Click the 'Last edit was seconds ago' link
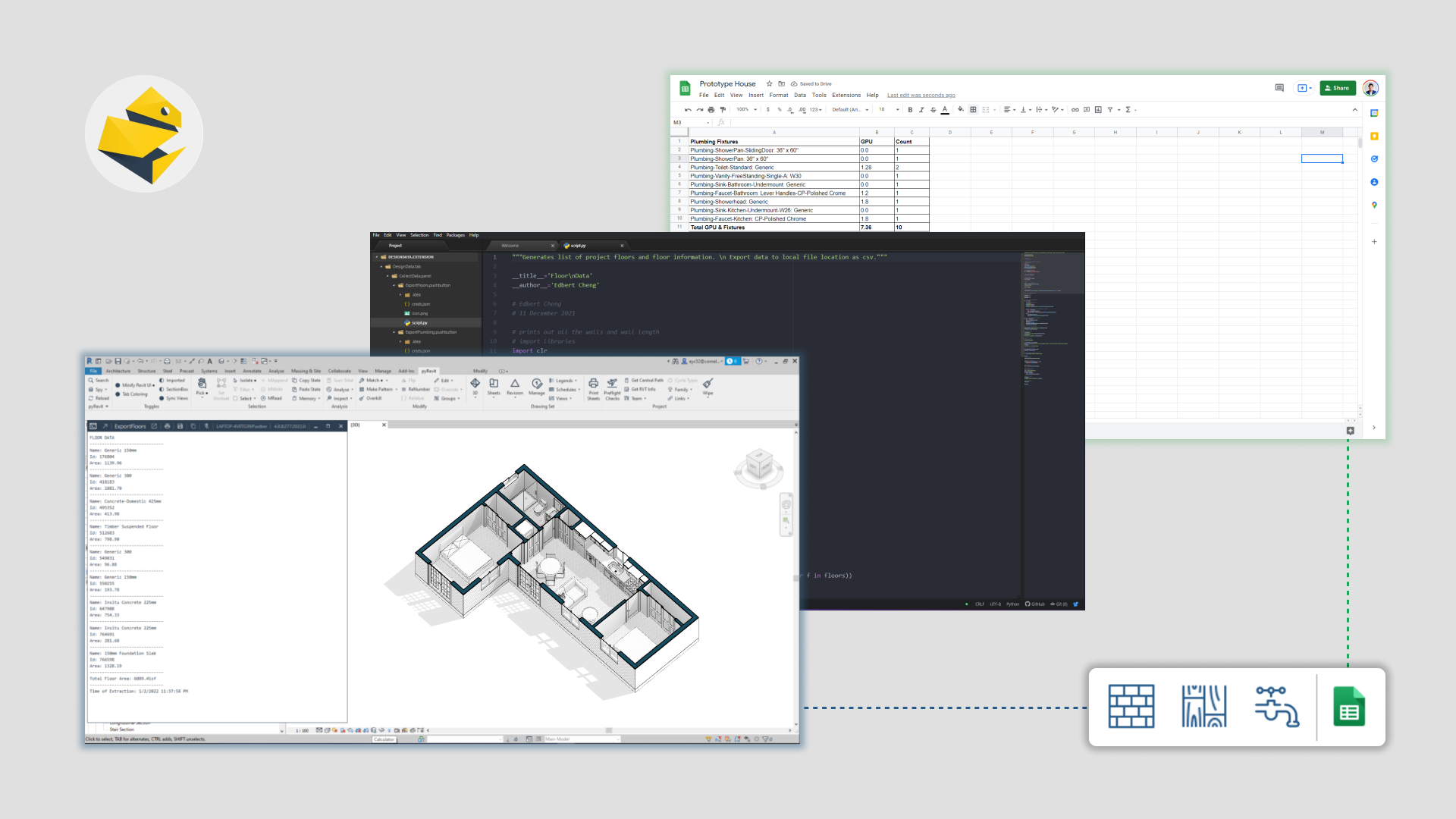The image size is (1456, 819). click(921, 96)
